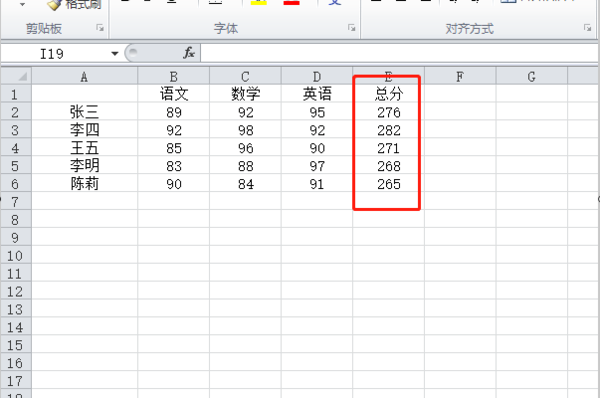Image resolution: width=600 pixels, height=398 pixels.
Task: Expand the Name Box dropdown arrow
Action: click(x=114, y=54)
